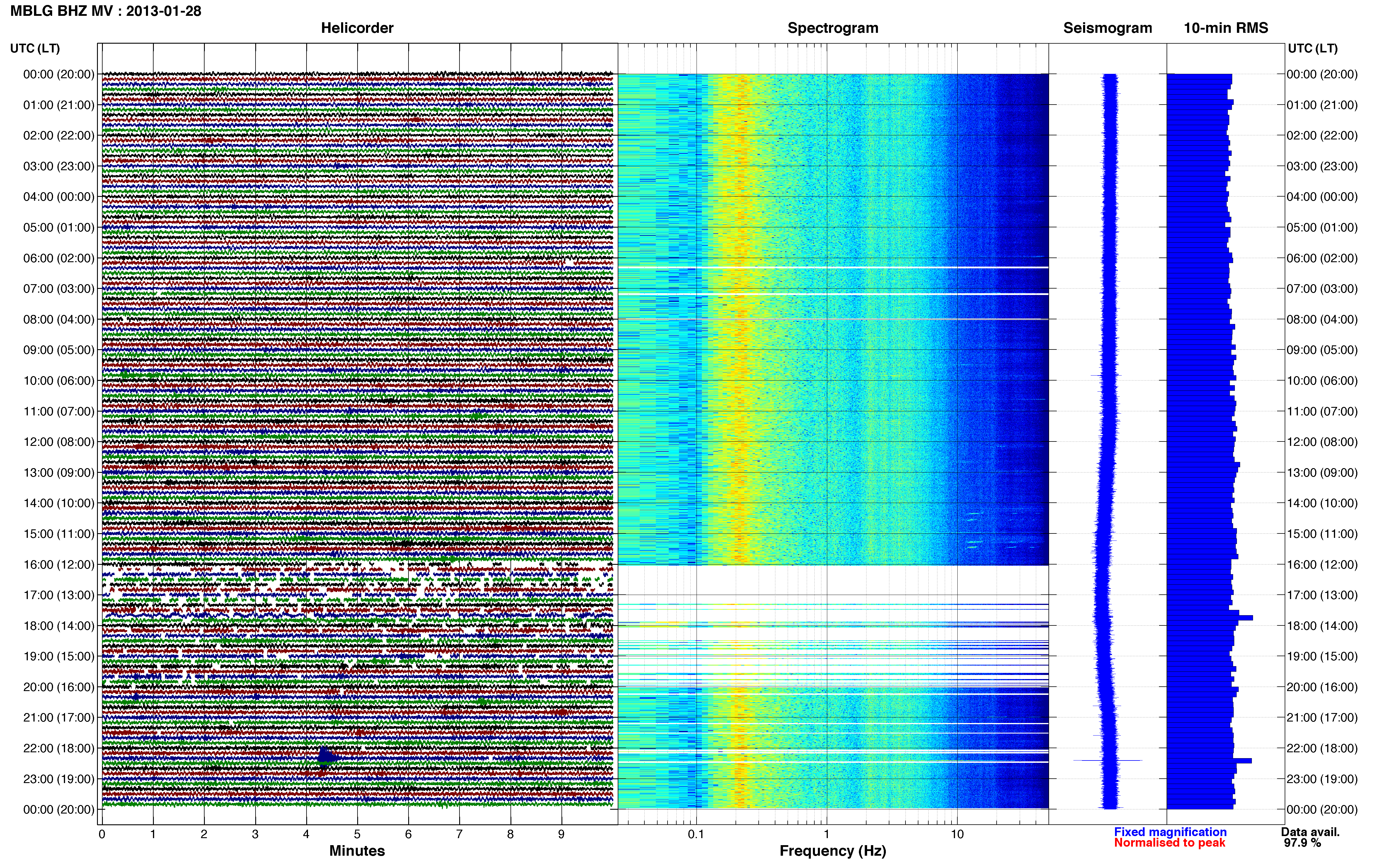
Task: Click the '5' tick on Minutes axis
Action: click(357, 834)
